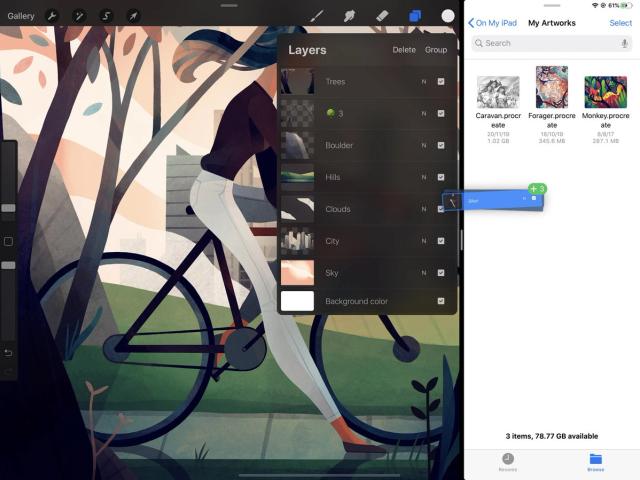The height and width of the screenshot is (480, 640).
Task: Select the Eraser tool
Action: (x=382, y=16)
